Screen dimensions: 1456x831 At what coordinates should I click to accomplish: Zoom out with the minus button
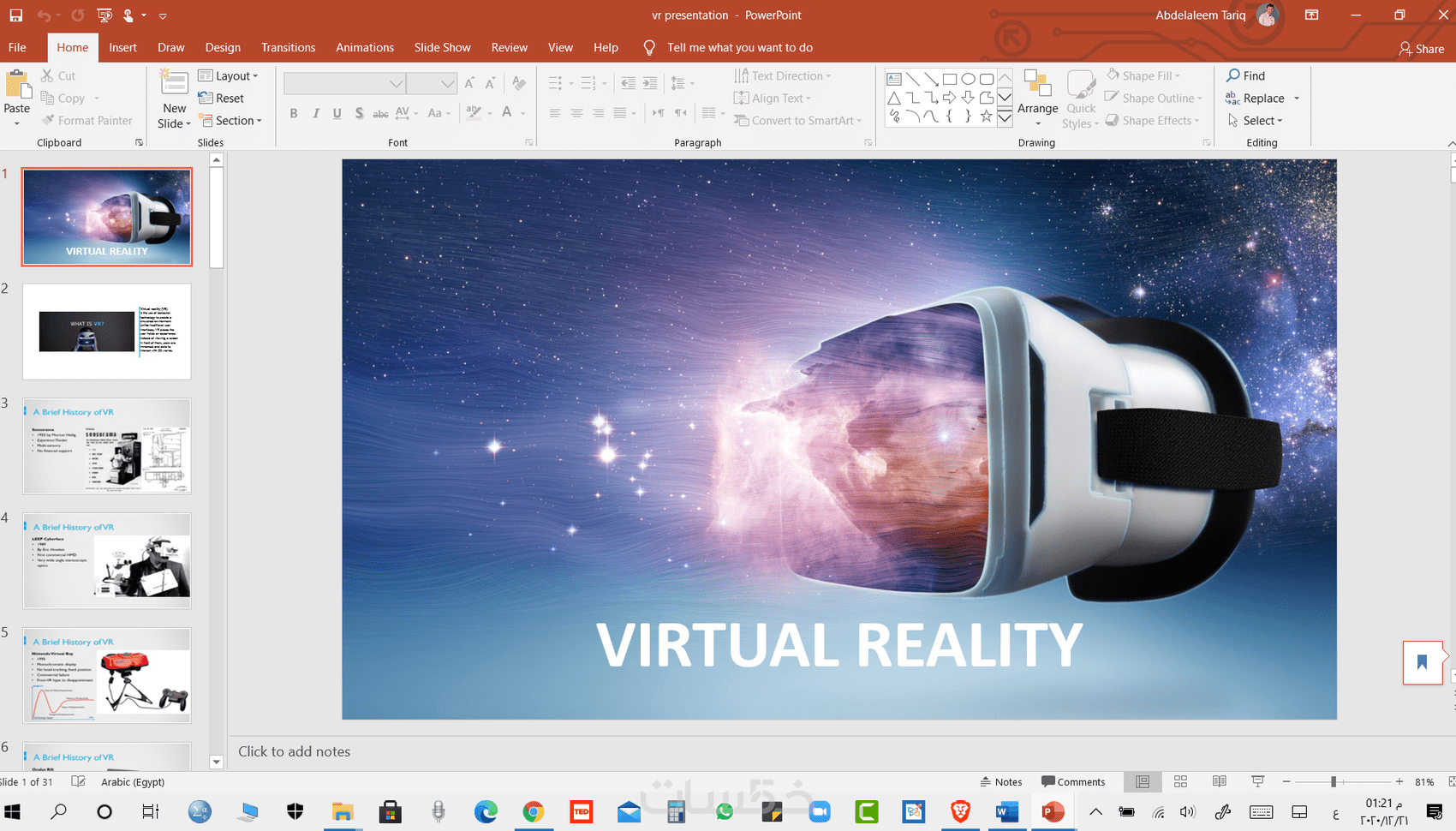[x=1286, y=781]
